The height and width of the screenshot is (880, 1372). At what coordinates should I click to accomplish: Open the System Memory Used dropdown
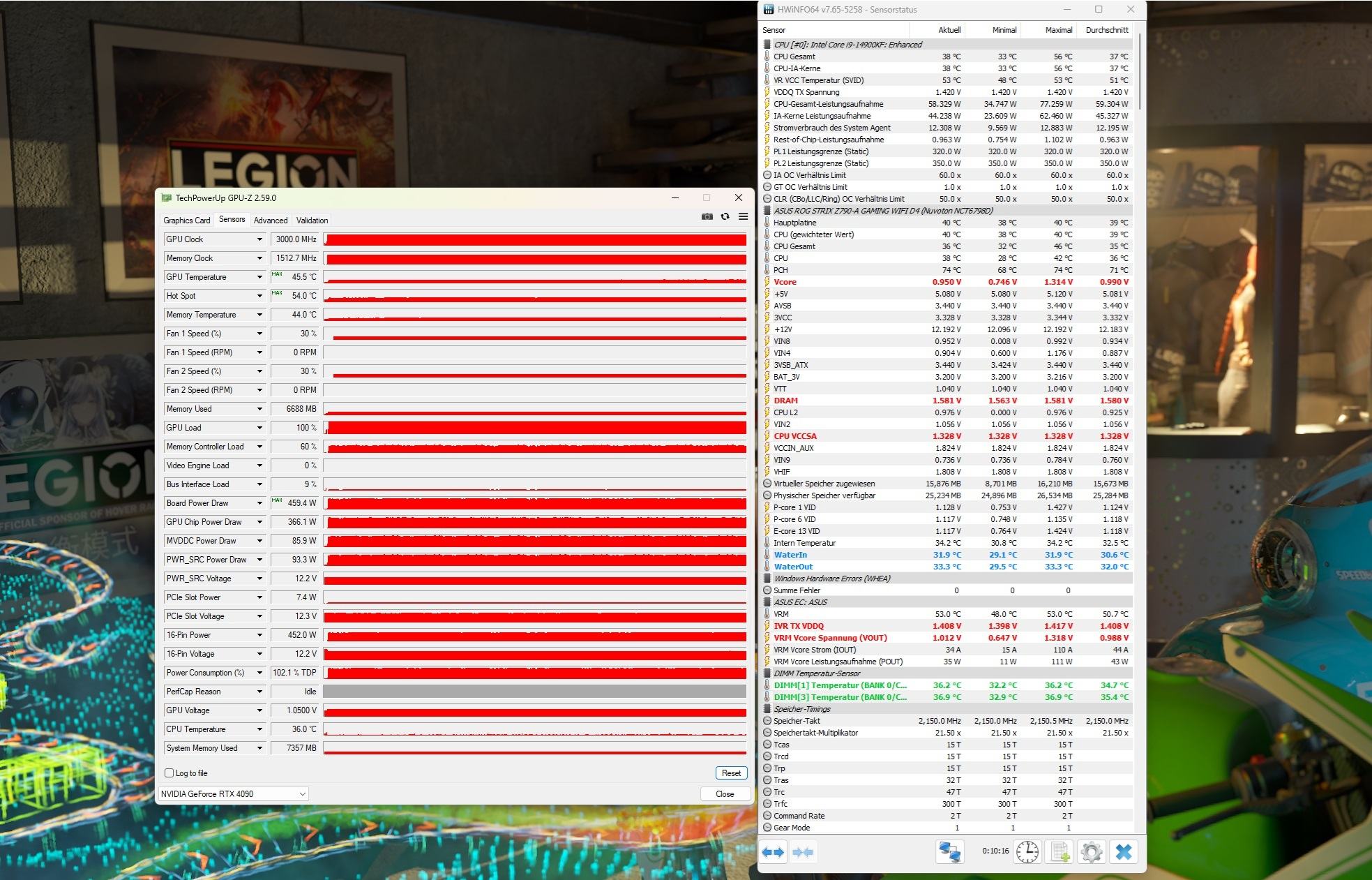[x=259, y=748]
